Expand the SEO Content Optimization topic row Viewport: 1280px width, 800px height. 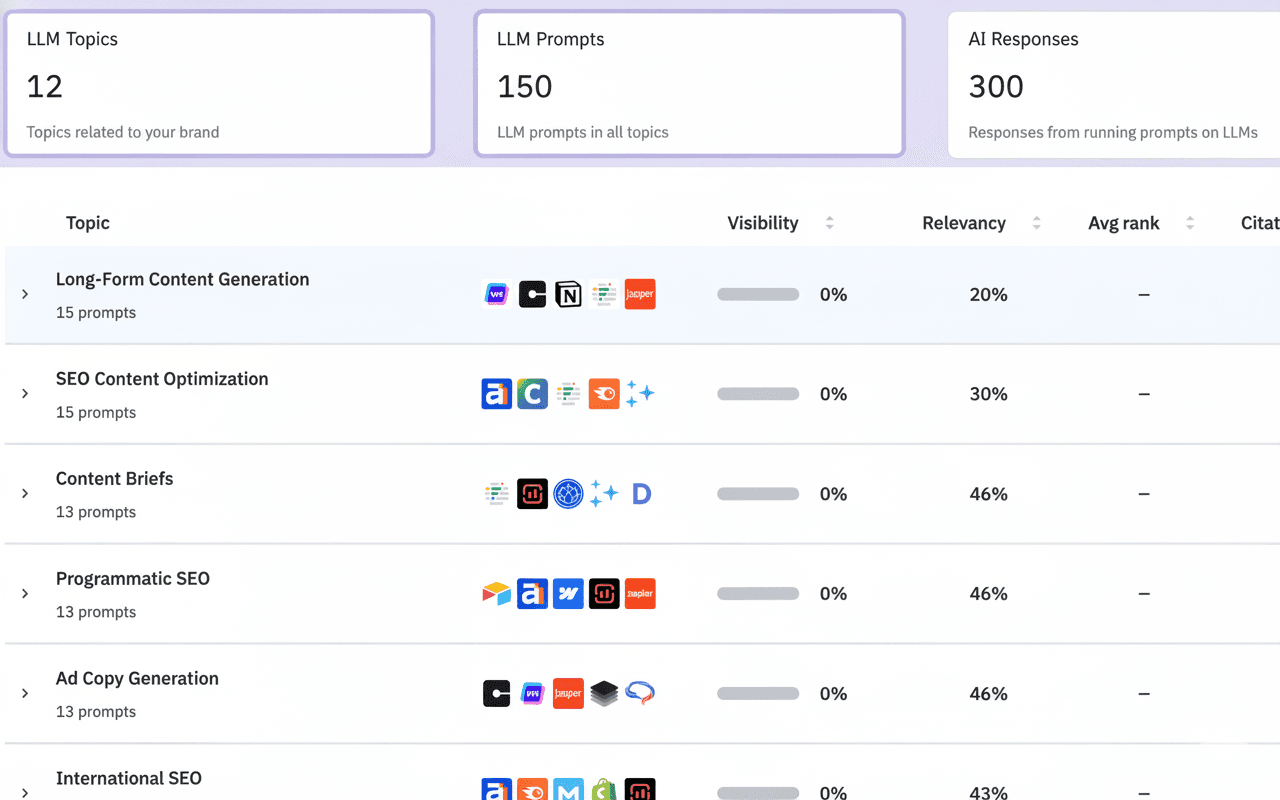click(x=25, y=393)
